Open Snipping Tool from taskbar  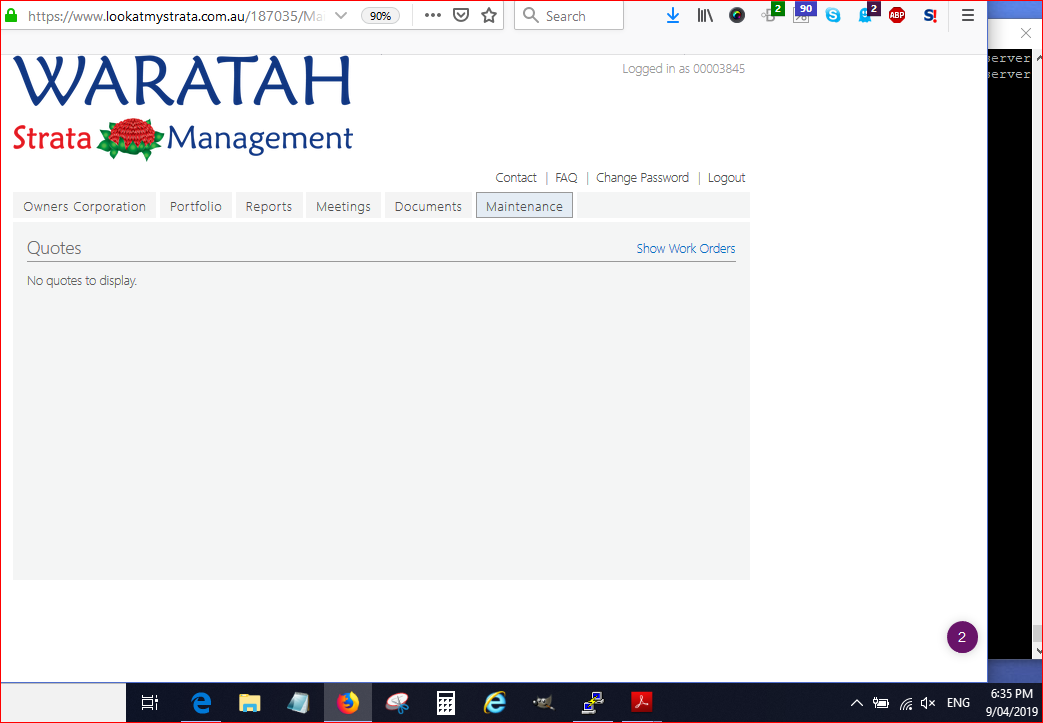coord(397,702)
